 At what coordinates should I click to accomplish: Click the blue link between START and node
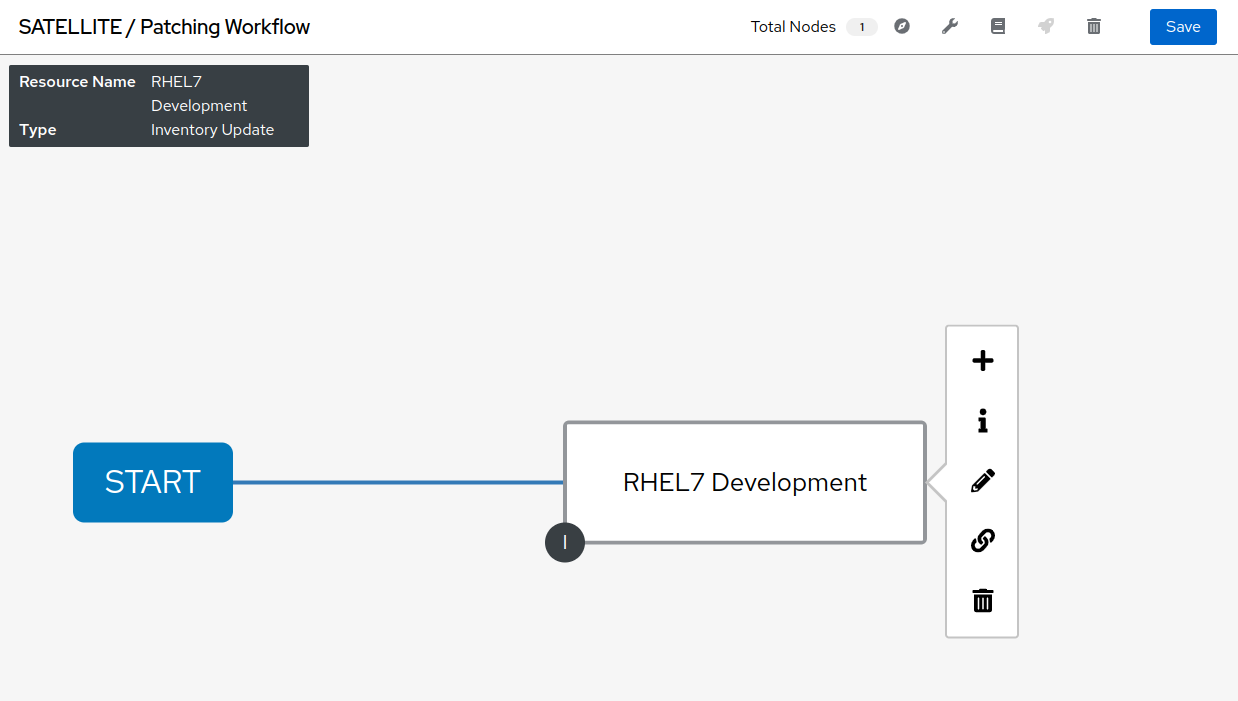(398, 482)
